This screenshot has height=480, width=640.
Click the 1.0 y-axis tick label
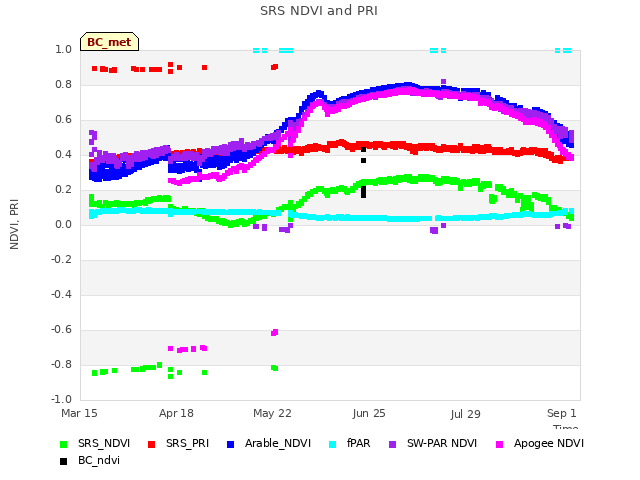click(x=63, y=49)
